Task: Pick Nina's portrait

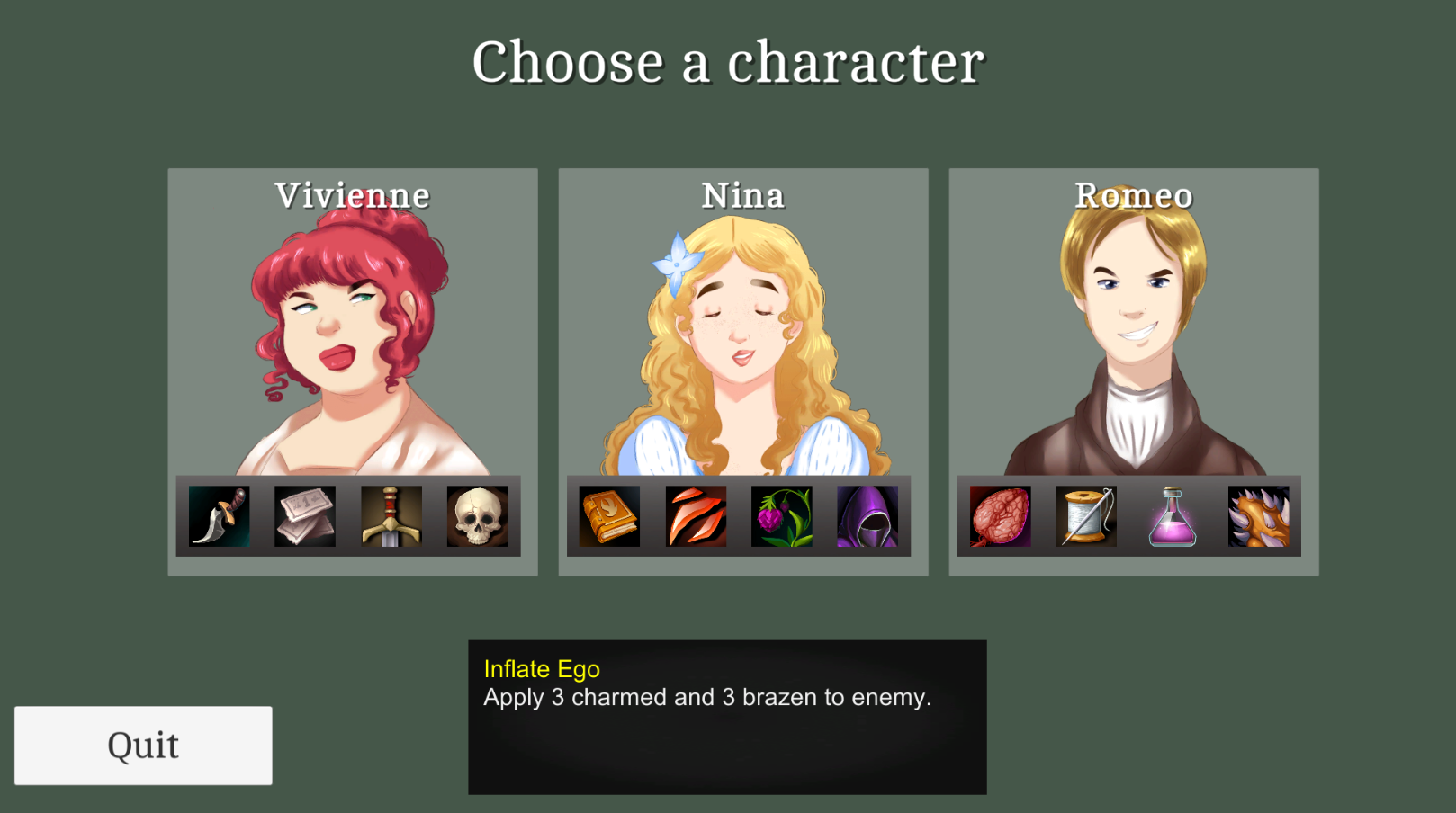Action: point(743,346)
